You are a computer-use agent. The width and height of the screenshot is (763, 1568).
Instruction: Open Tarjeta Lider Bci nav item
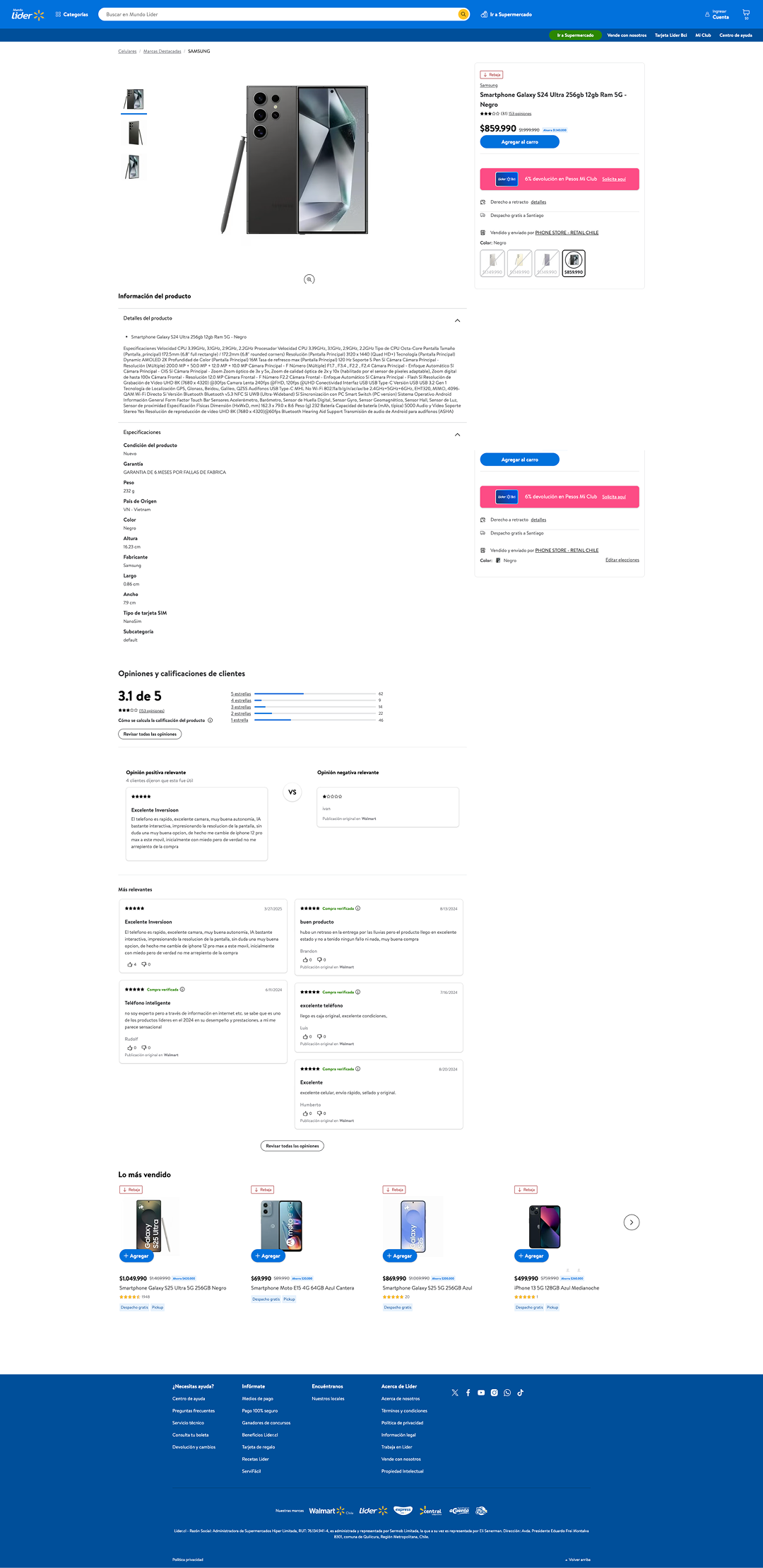click(x=670, y=35)
